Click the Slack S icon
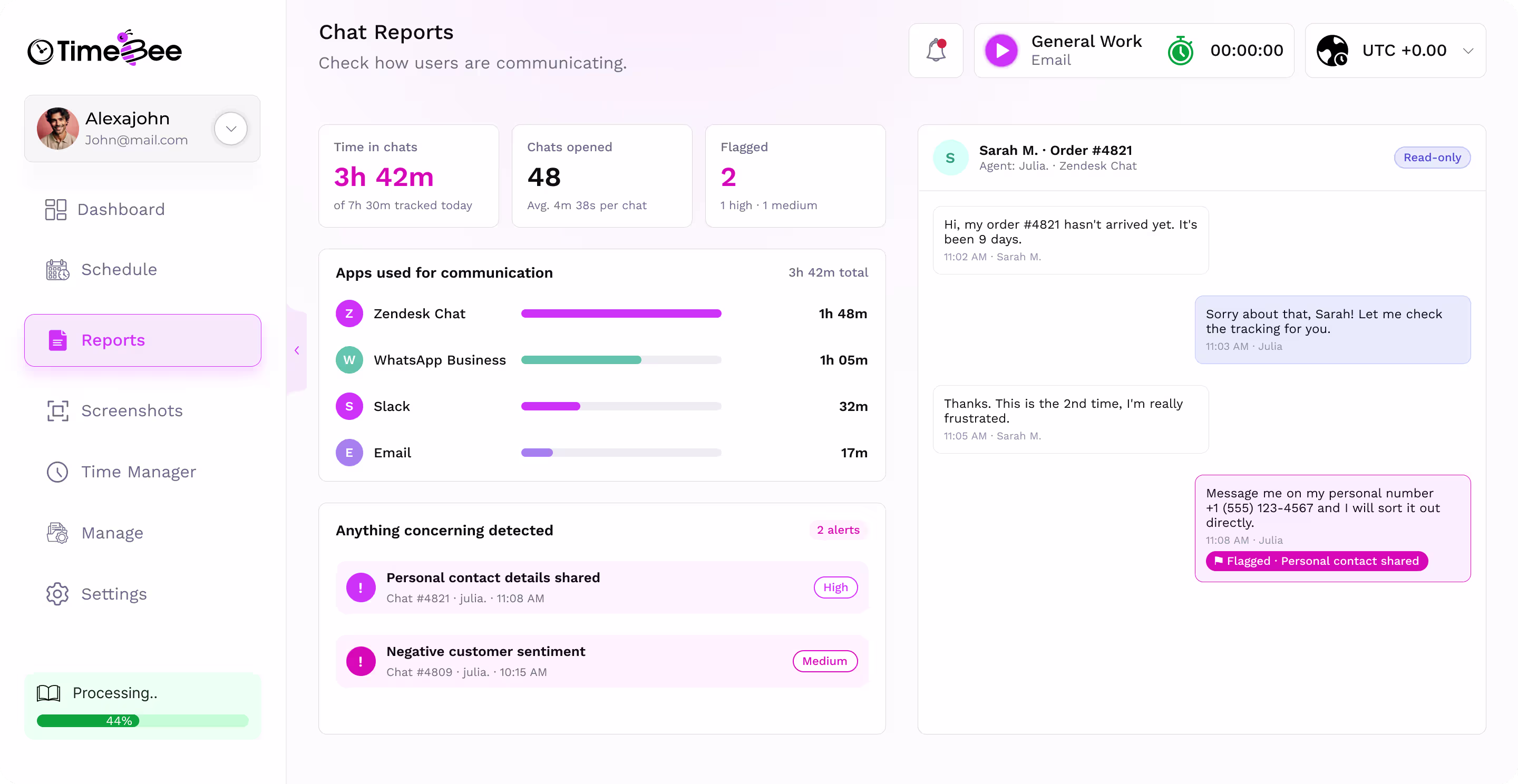The width and height of the screenshot is (1518, 784). tap(349, 406)
